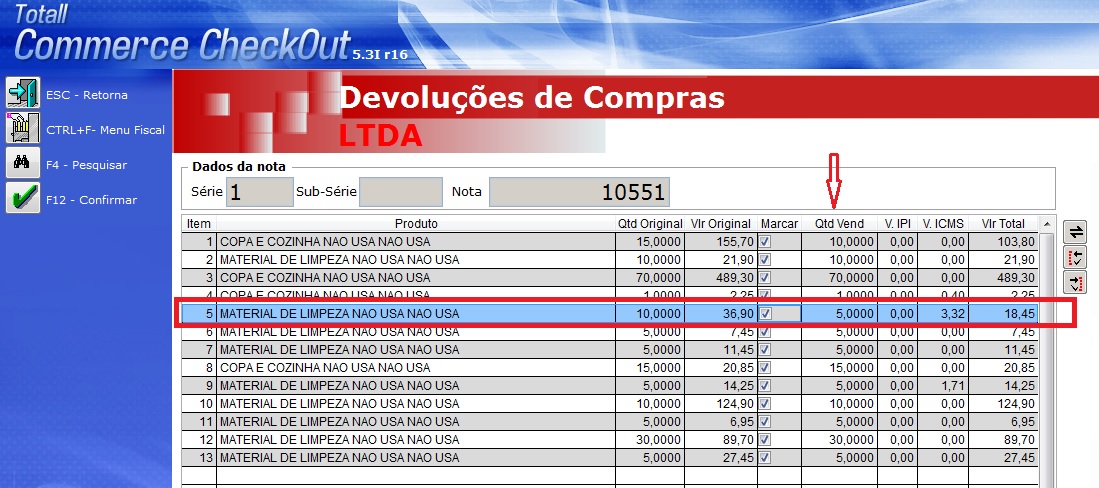Click Vlr Original cell 489,30
This screenshot has height=488, width=1099.
tap(721, 278)
